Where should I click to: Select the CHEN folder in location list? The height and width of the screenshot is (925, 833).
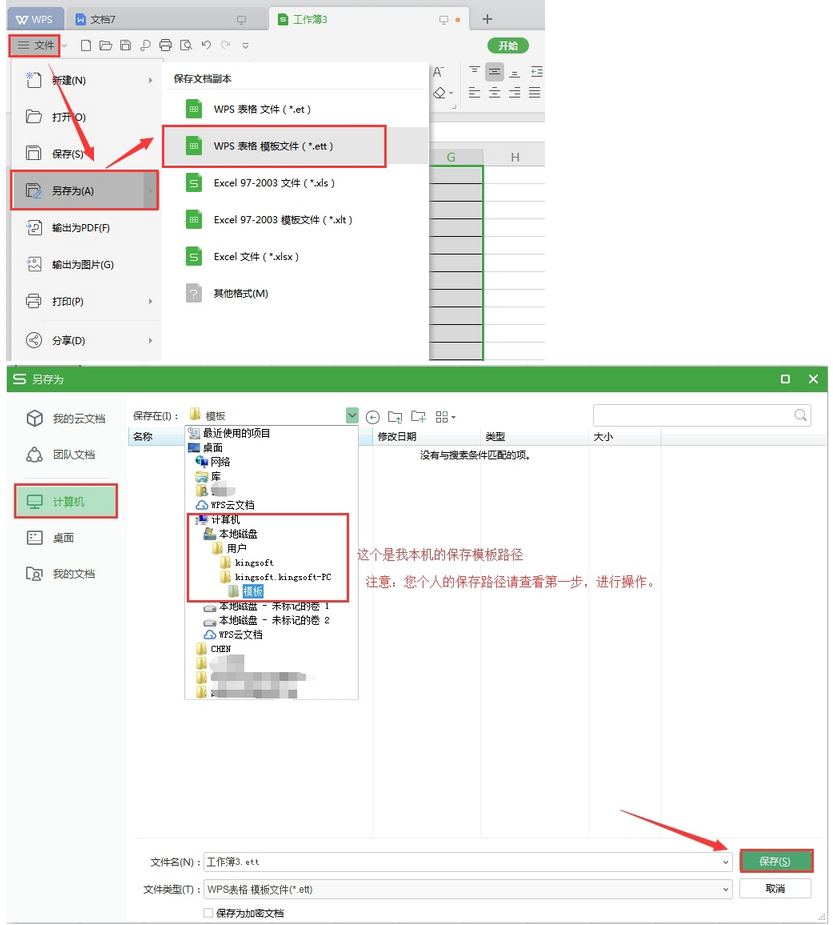[x=221, y=649]
